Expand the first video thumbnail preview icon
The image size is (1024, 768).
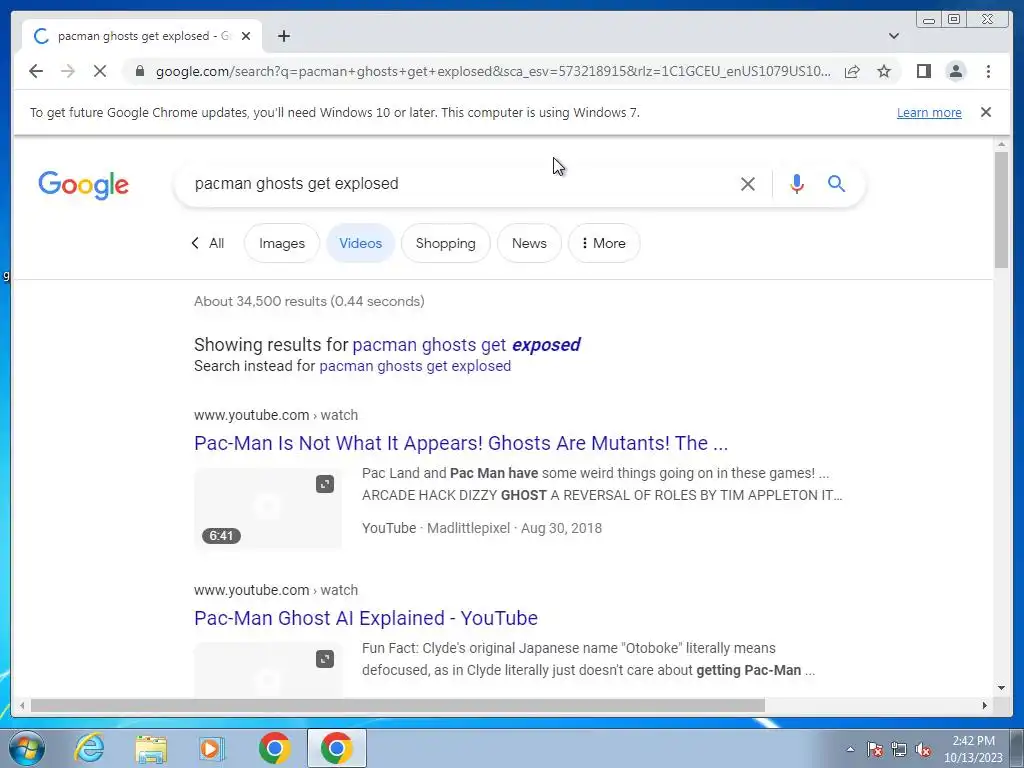click(325, 484)
